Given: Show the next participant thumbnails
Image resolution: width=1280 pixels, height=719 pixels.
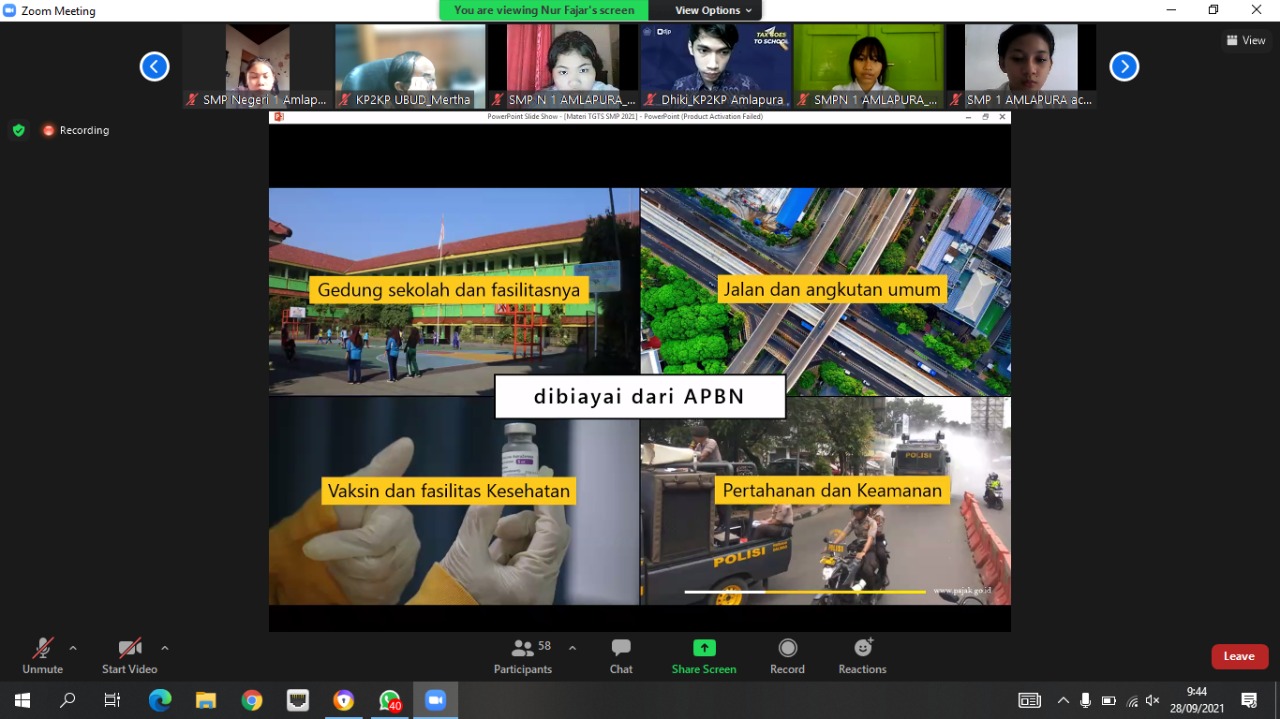Looking at the screenshot, I should [1124, 67].
